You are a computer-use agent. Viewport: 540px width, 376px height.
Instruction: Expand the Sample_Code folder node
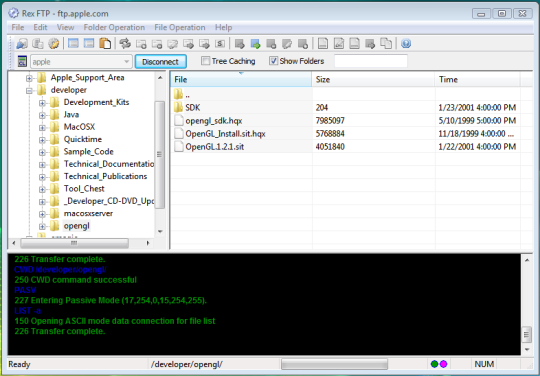[x=42, y=153]
